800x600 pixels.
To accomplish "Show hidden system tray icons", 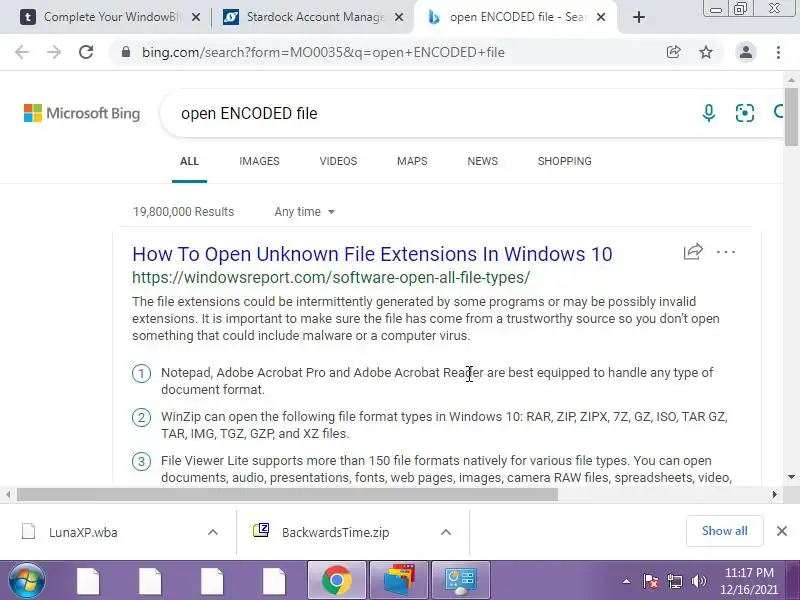I will [x=626, y=581].
